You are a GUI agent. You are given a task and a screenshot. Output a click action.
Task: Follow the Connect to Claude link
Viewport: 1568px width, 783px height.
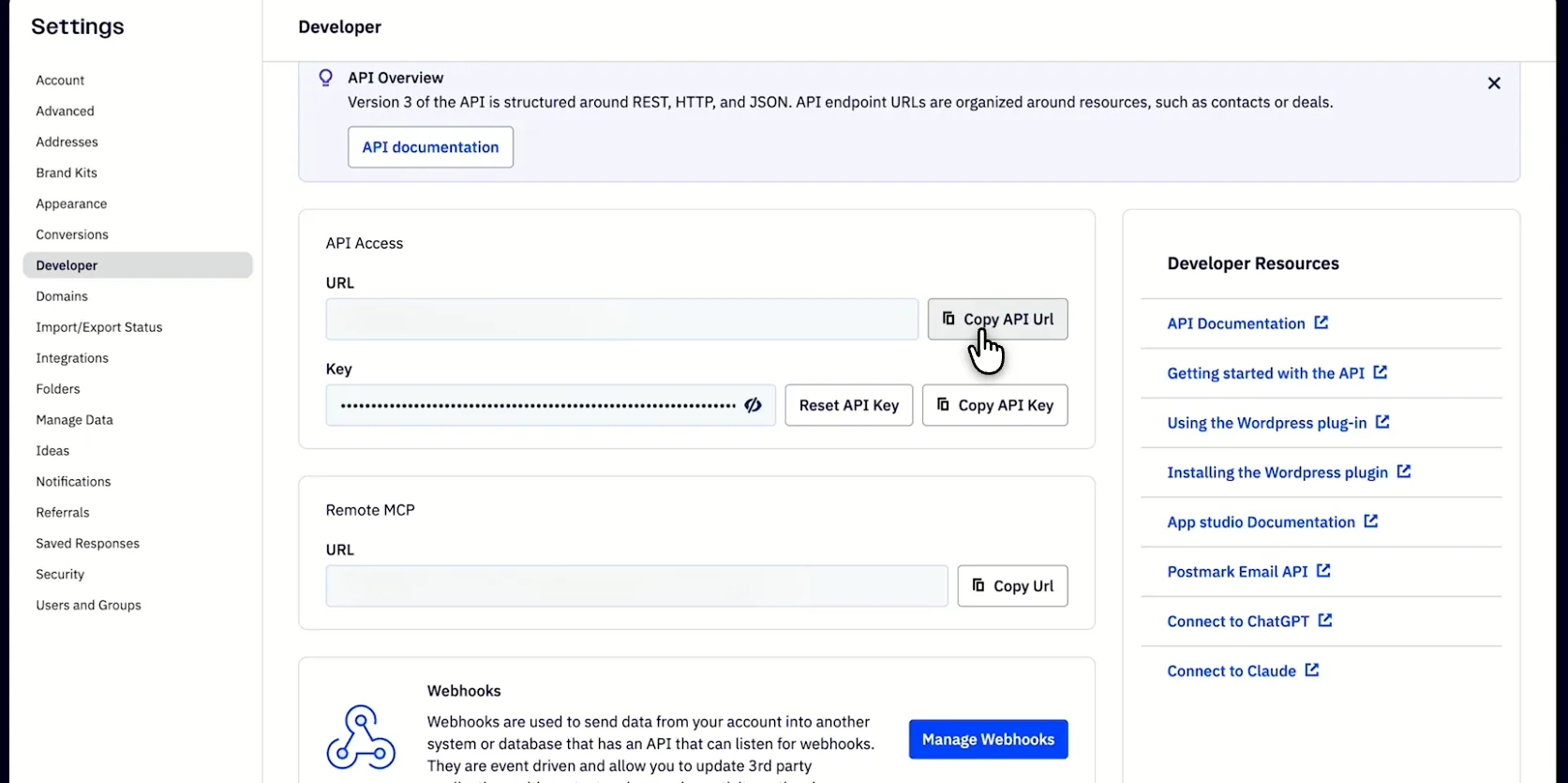(x=1232, y=671)
